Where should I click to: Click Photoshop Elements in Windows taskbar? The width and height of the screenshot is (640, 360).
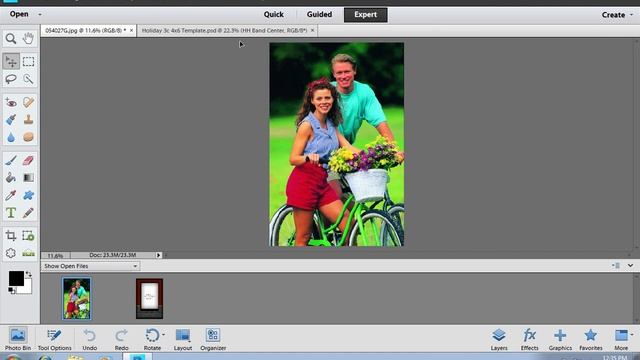(138, 357)
